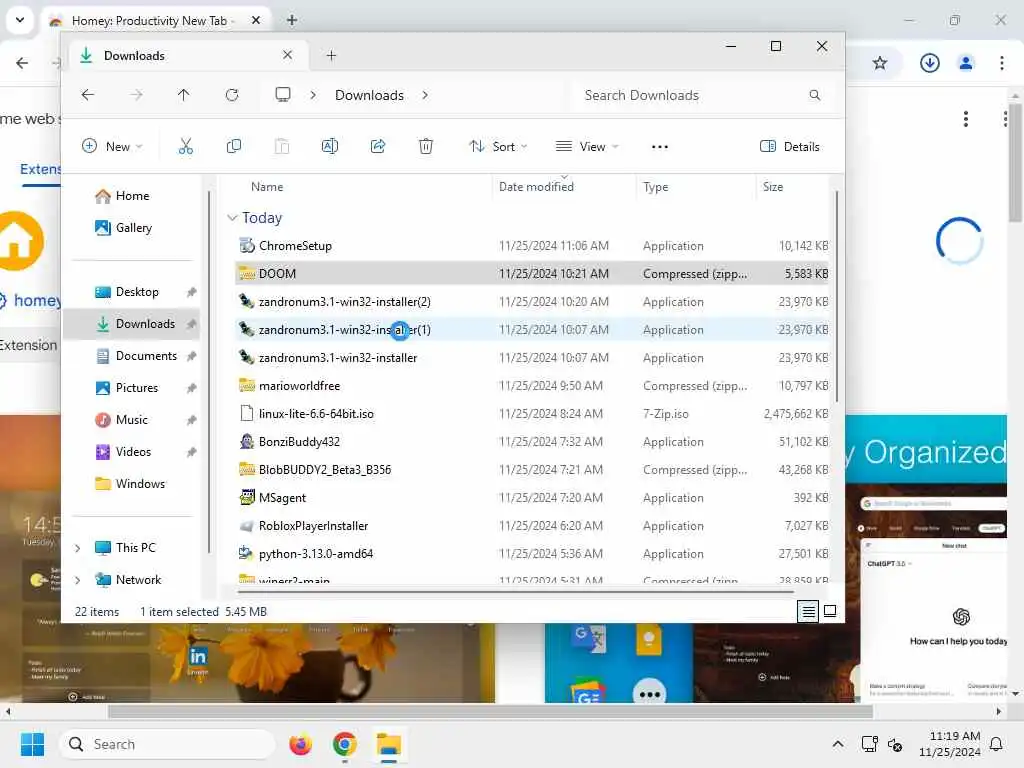Show hidden system tray icons chevron
Image resolution: width=1024 pixels, height=768 pixels.
(x=838, y=744)
